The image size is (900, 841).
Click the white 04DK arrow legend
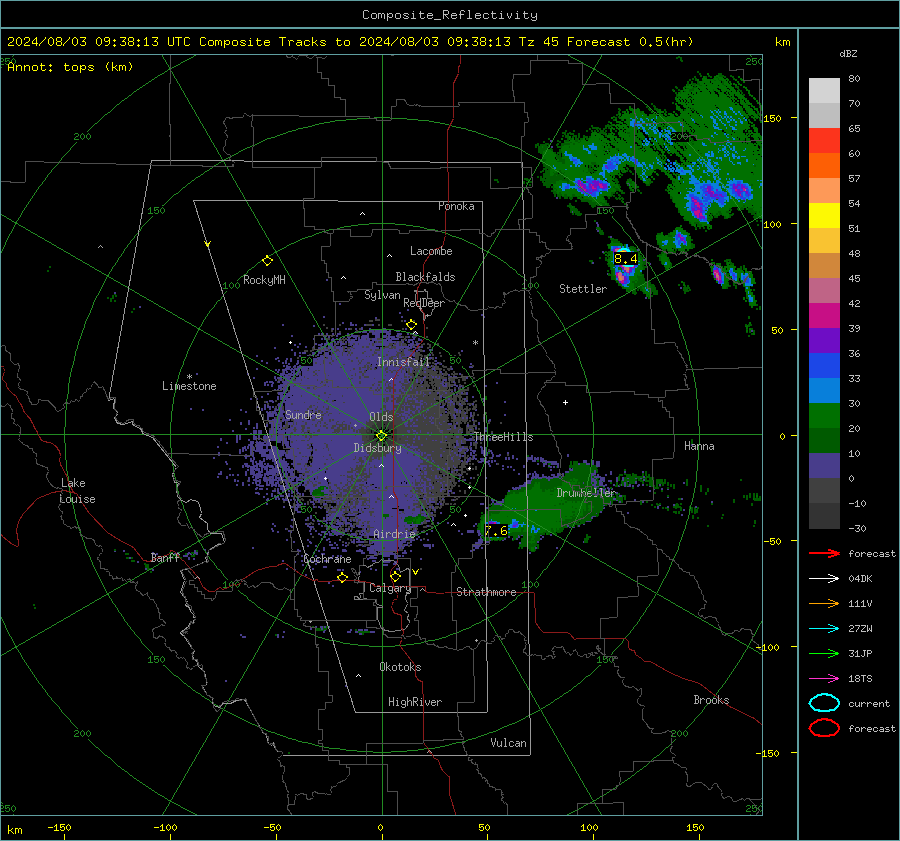[x=824, y=579]
